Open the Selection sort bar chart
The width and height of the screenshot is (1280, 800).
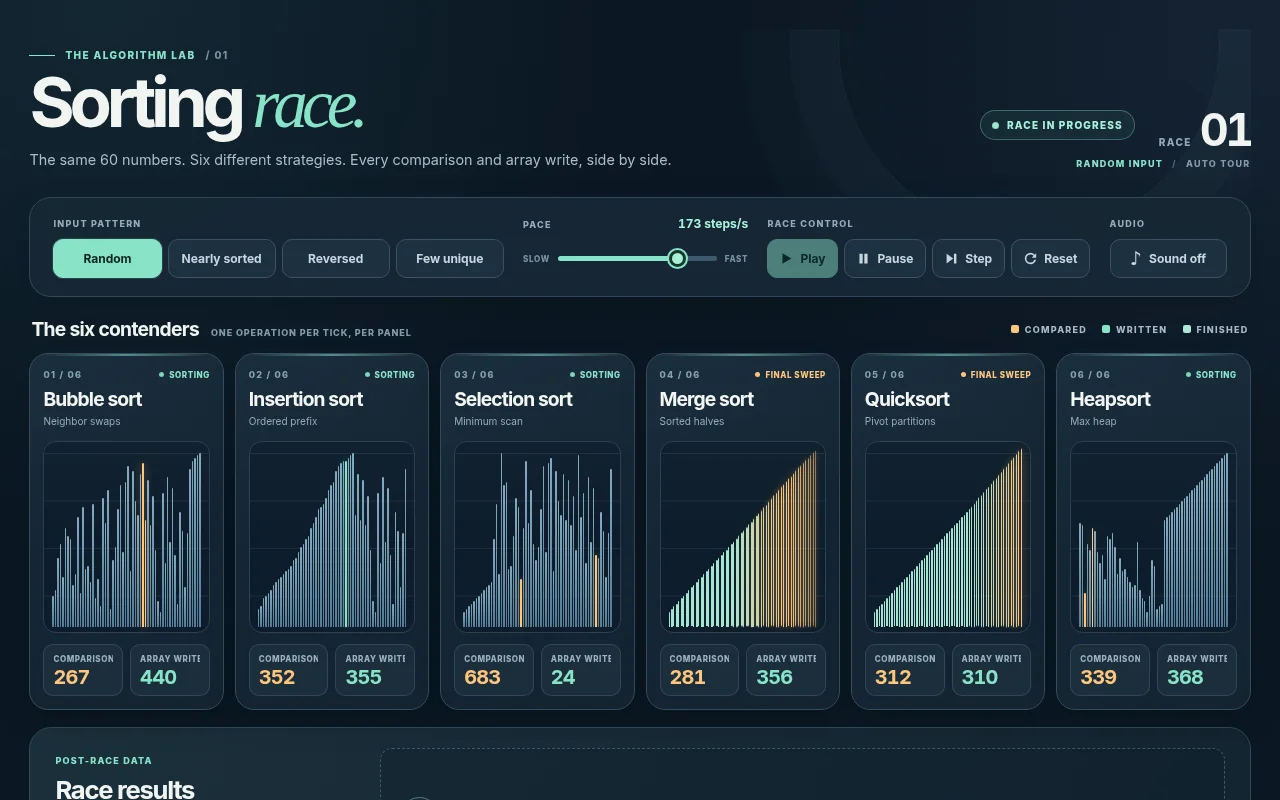[x=537, y=537]
